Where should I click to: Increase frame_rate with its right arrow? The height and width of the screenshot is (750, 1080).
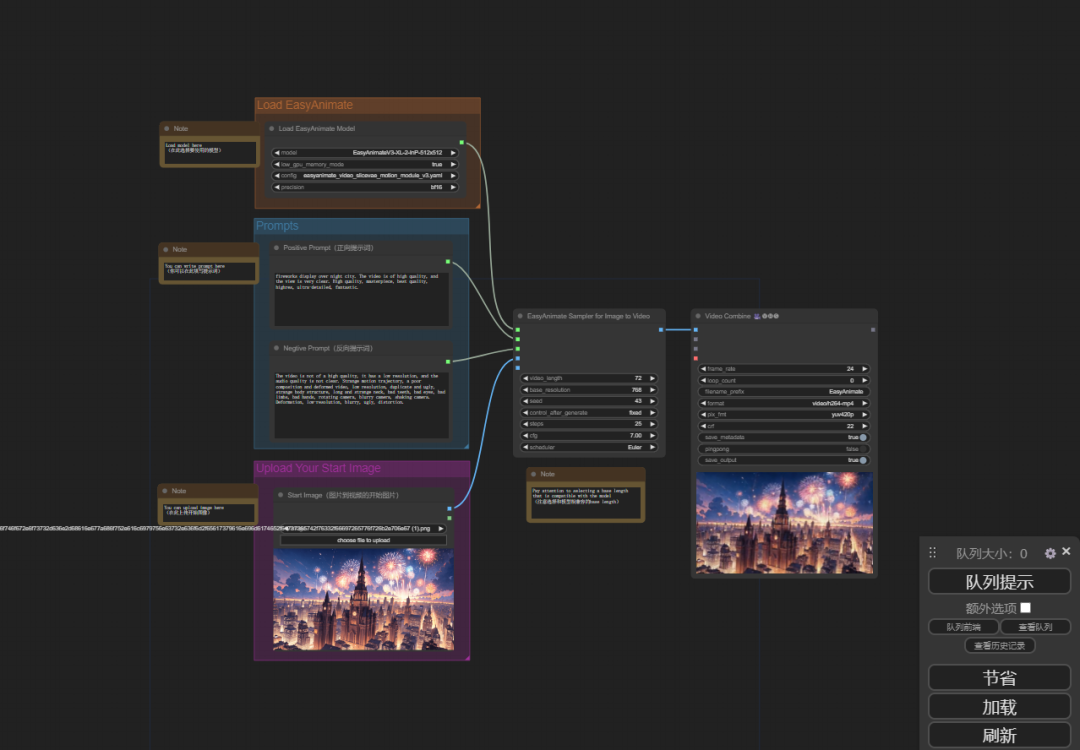tap(864, 369)
